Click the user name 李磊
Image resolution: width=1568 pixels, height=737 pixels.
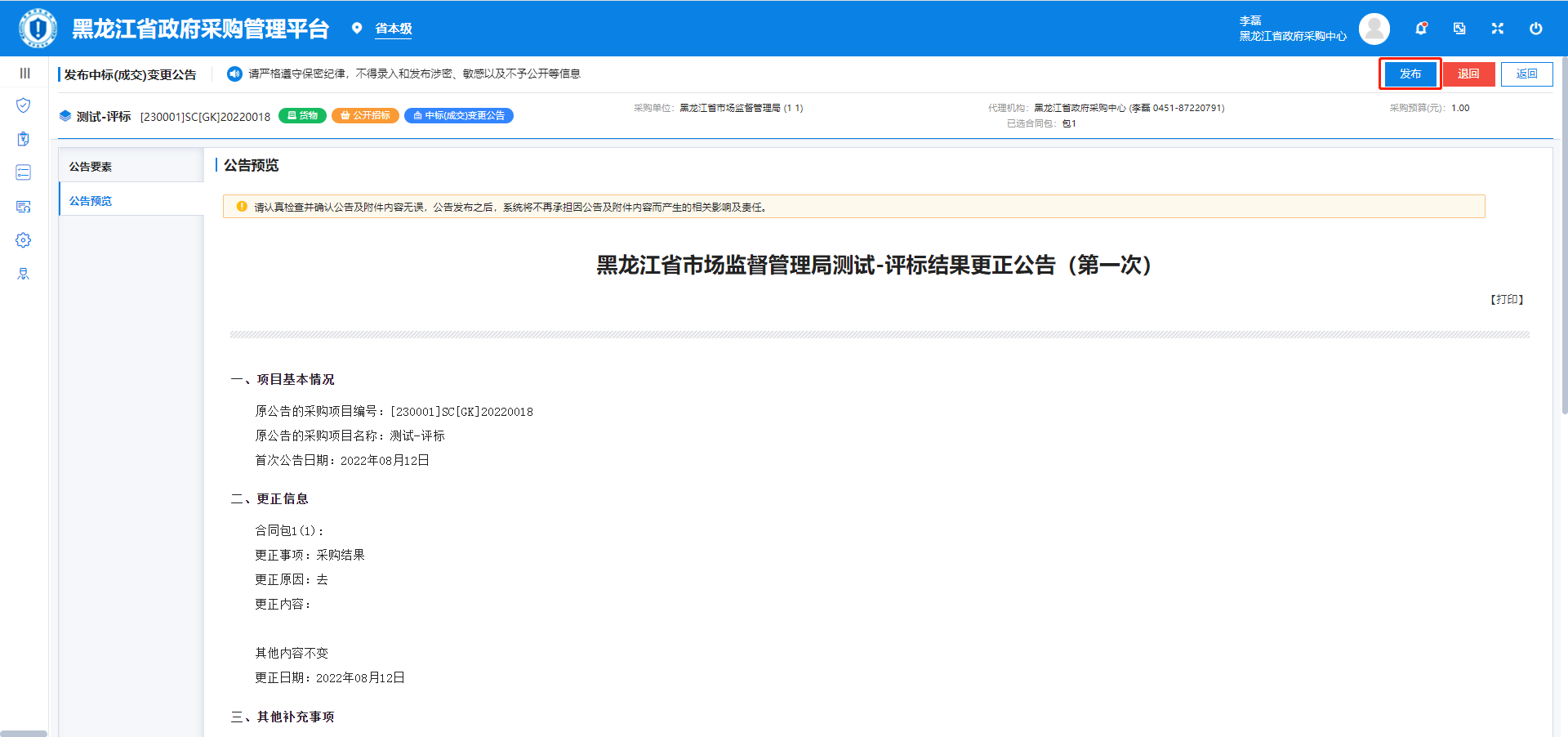pyautogui.click(x=1250, y=21)
